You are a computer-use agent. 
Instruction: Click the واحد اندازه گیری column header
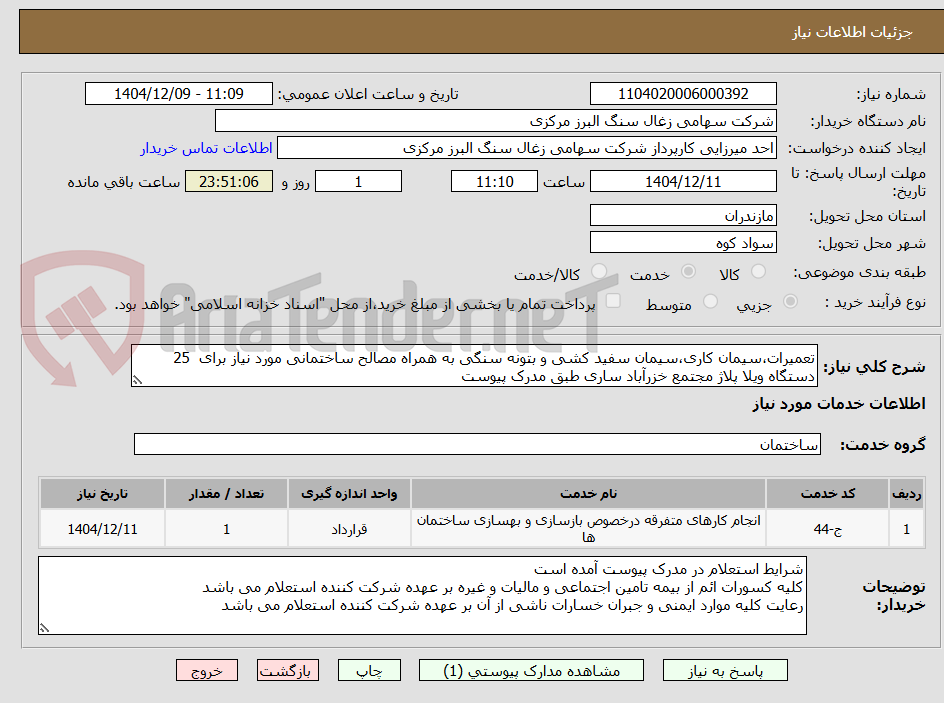349,494
